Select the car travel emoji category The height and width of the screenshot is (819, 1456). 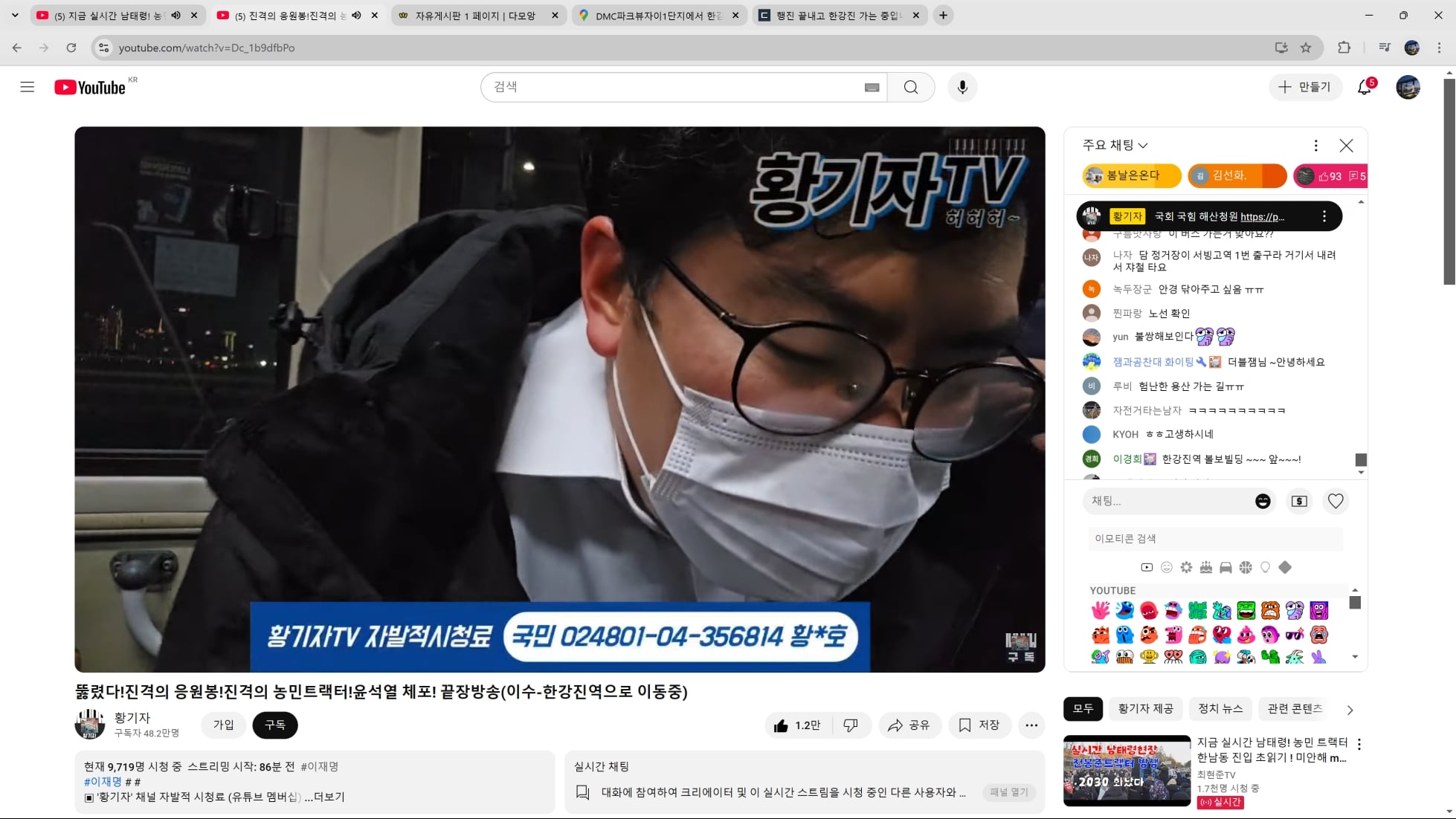1225,567
